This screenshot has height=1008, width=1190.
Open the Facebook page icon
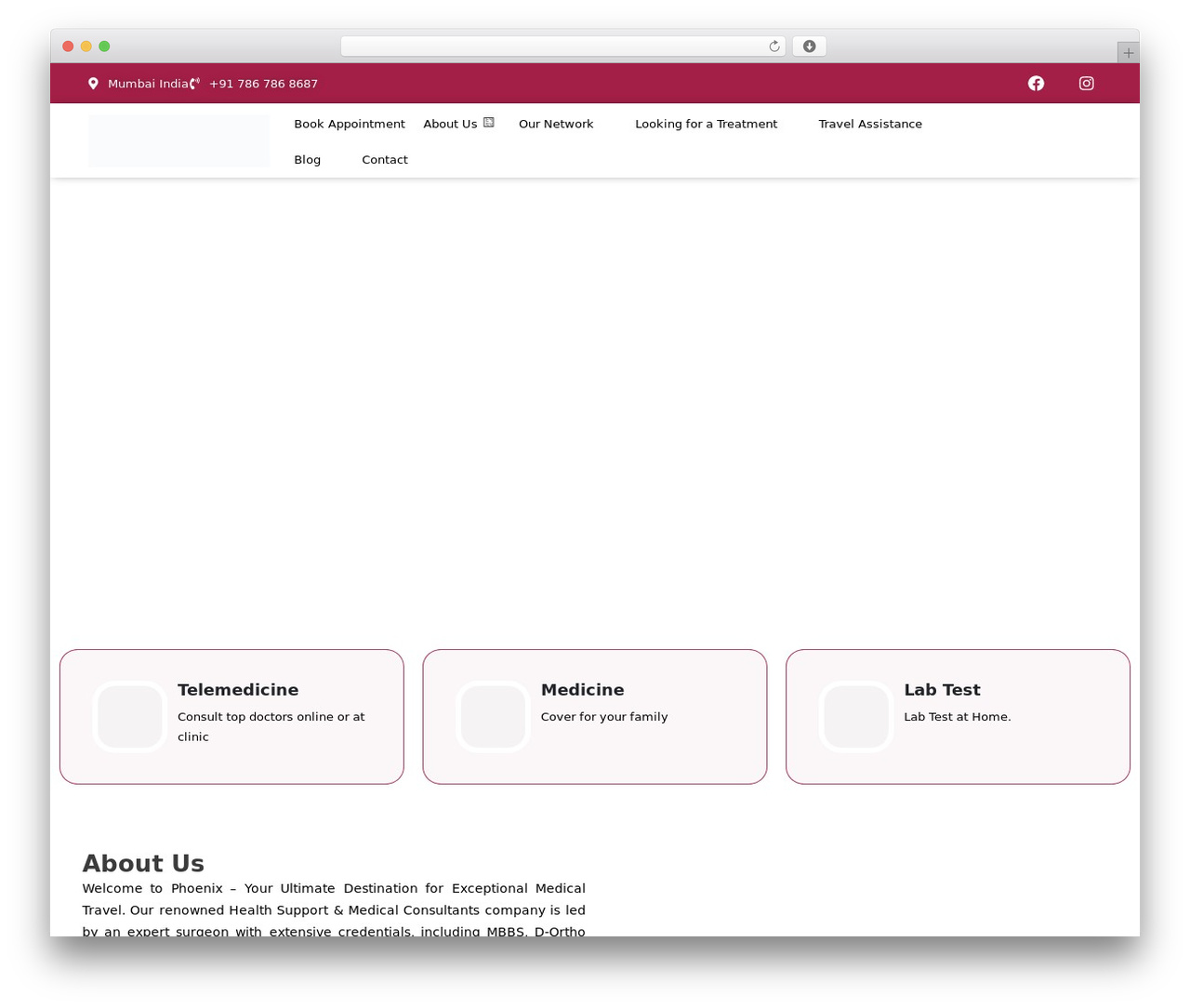(x=1036, y=84)
